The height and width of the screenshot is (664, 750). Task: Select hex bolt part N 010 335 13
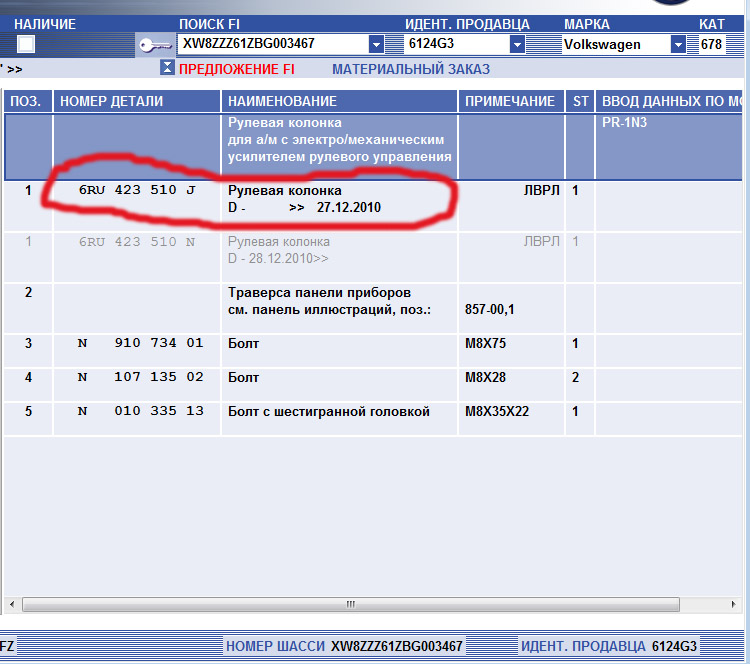point(140,412)
